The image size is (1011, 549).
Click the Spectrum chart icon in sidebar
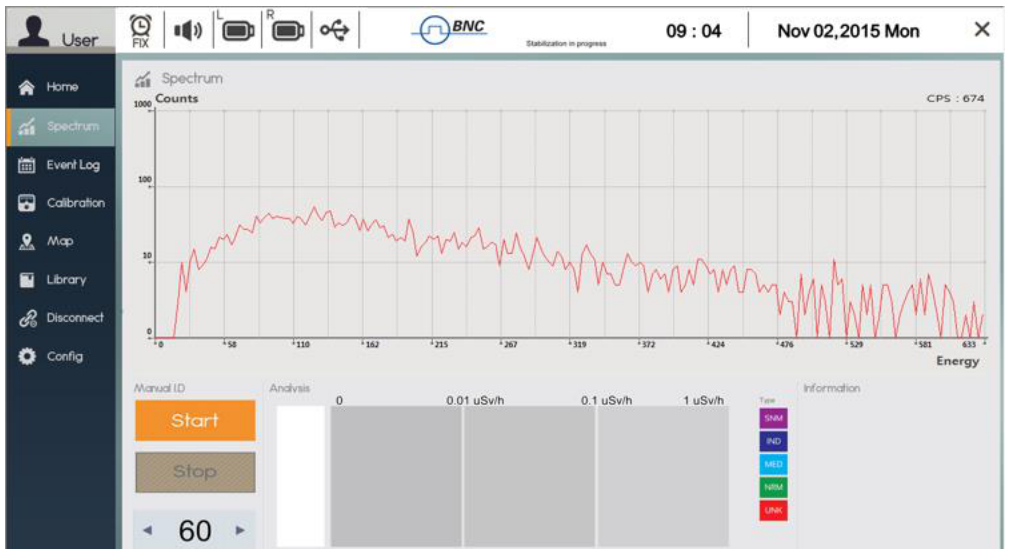tap(26, 126)
